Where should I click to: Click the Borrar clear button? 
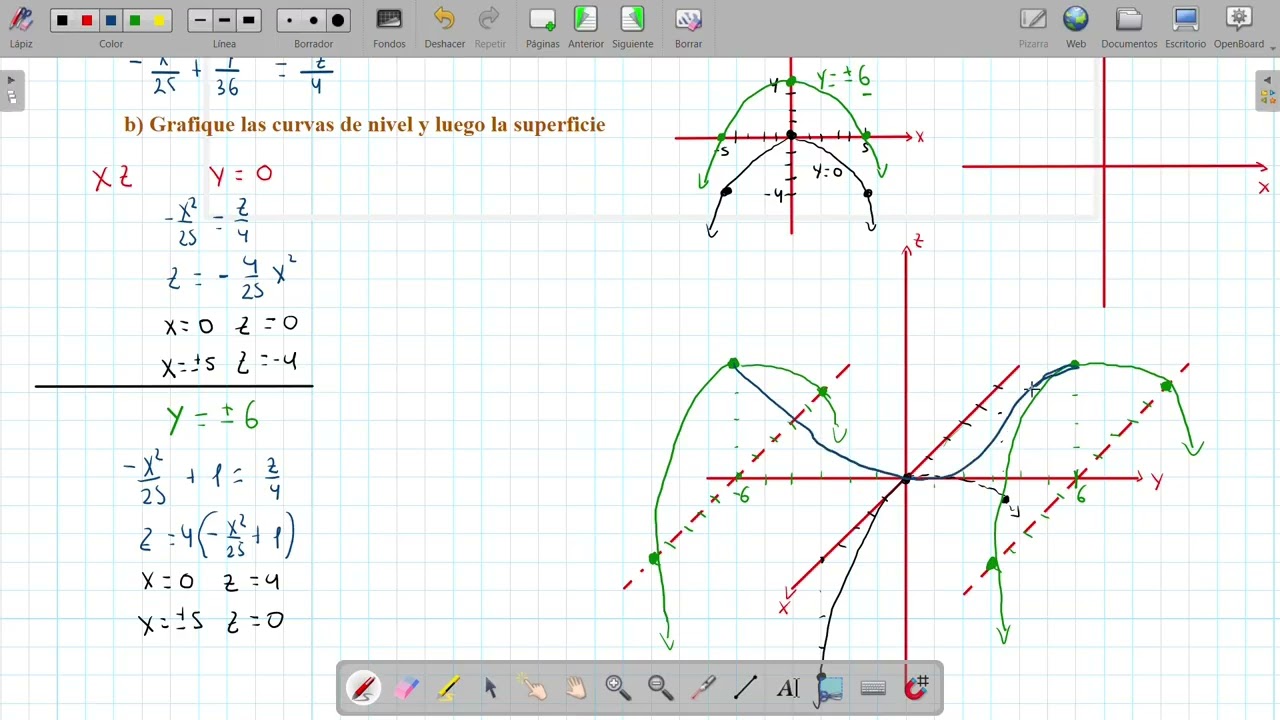click(688, 27)
